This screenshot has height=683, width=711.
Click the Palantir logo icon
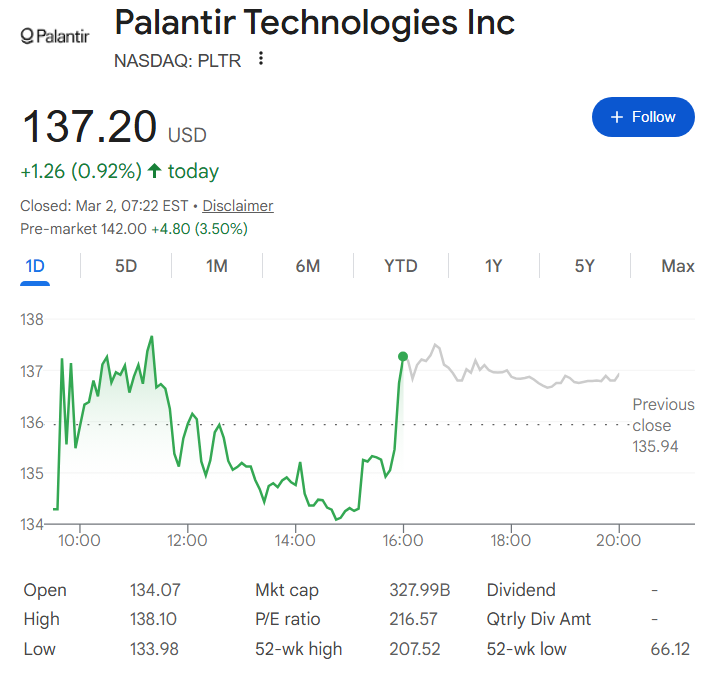point(55,36)
